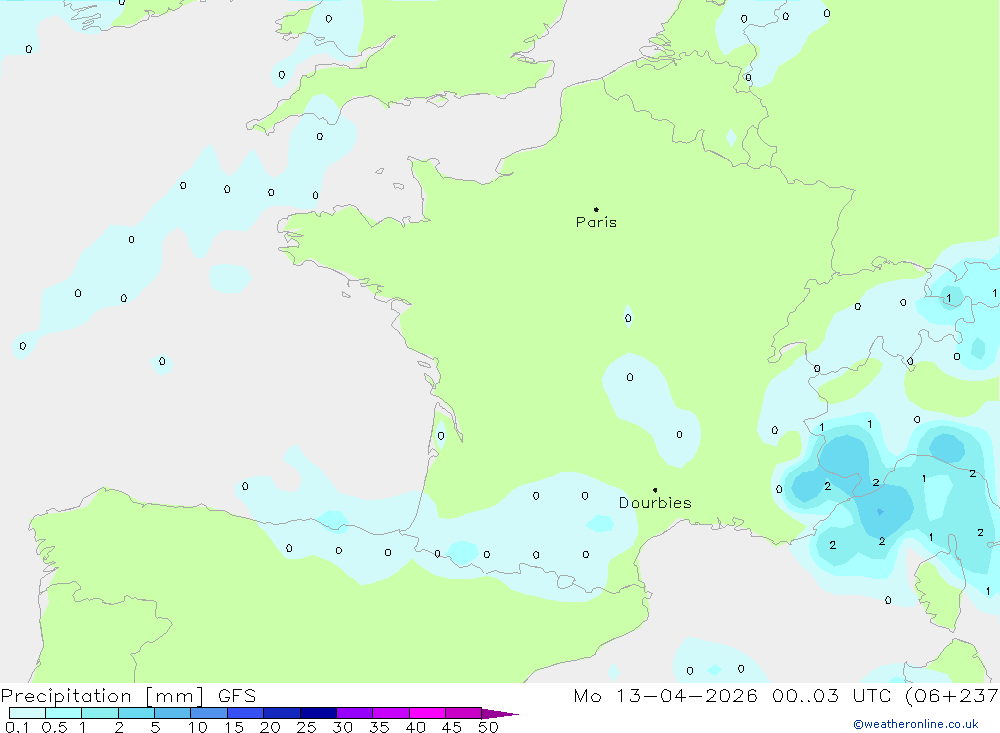Click the legend scale value '0.1'
Image resolution: width=1000 pixels, height=733 pixels.
[x=17, y=727]
